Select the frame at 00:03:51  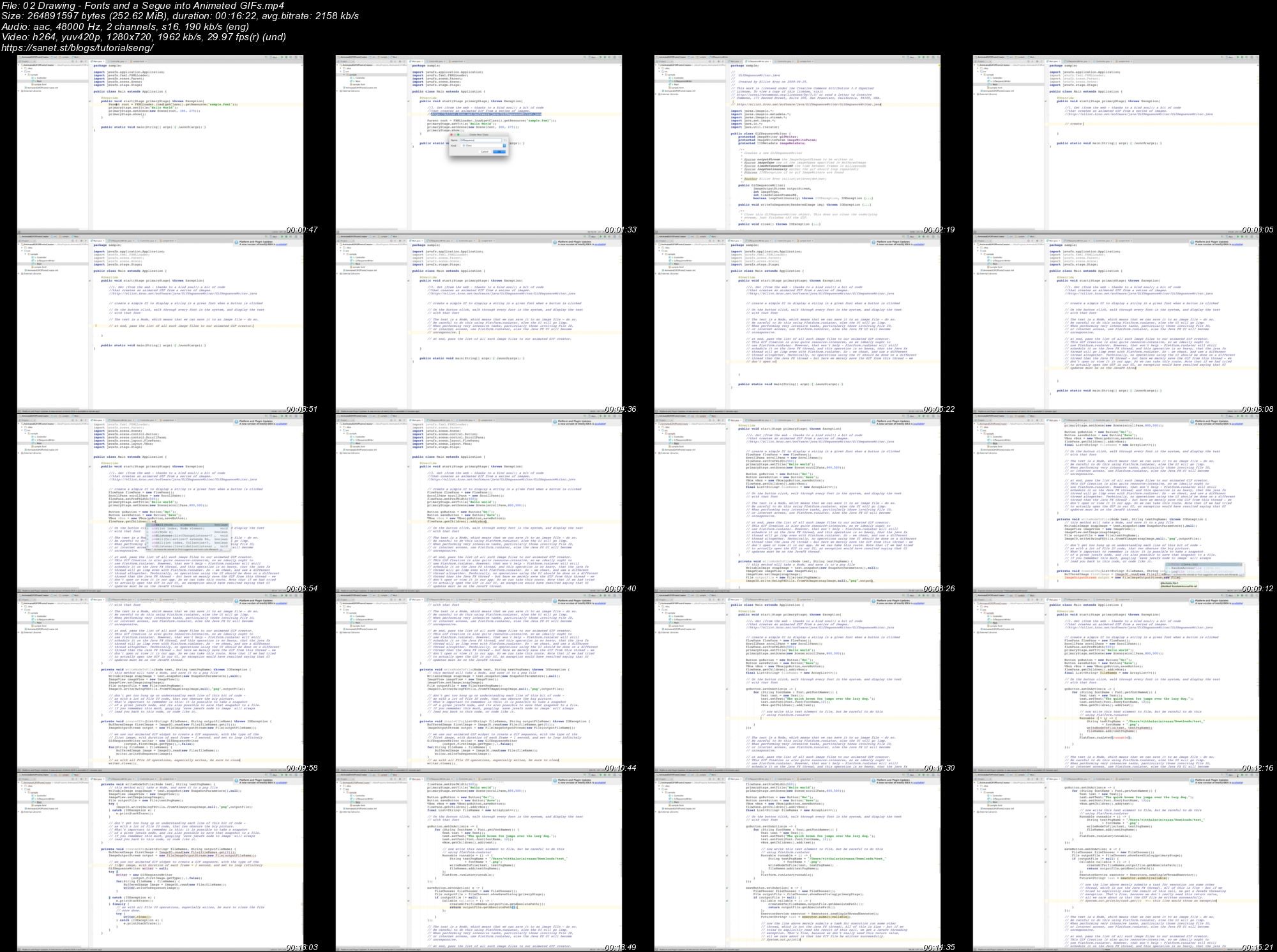point(160,324)
